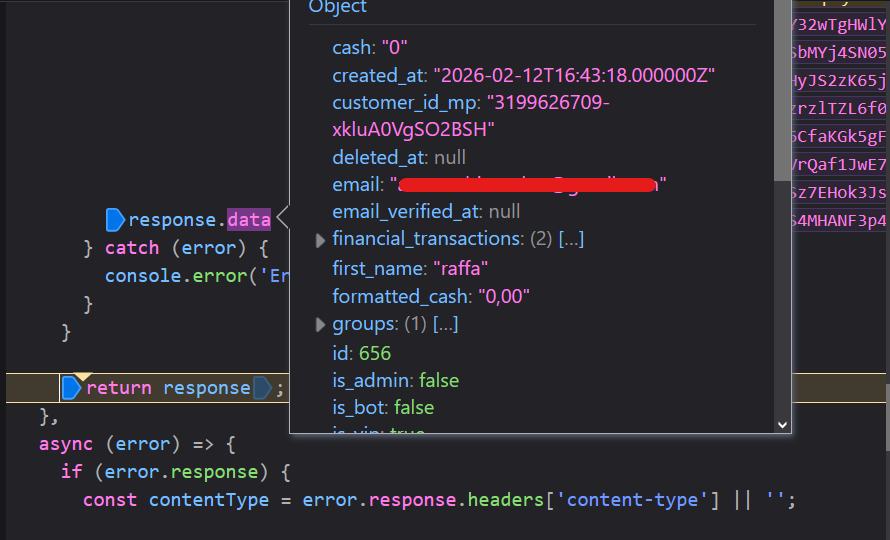Click the groups (1) count text
The image size is (890, 540).
415,324
